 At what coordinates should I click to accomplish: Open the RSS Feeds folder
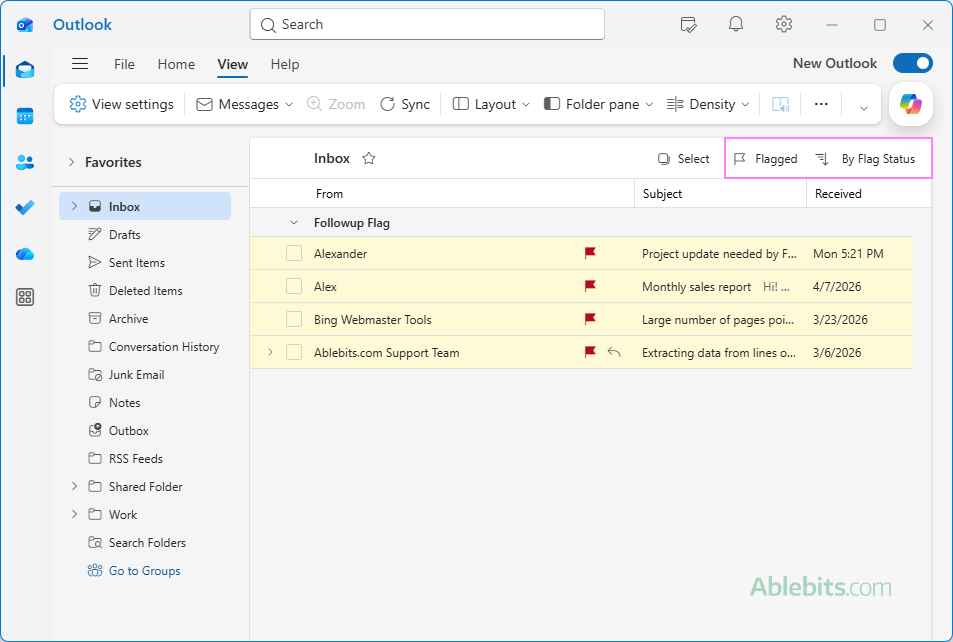[145, 458]
